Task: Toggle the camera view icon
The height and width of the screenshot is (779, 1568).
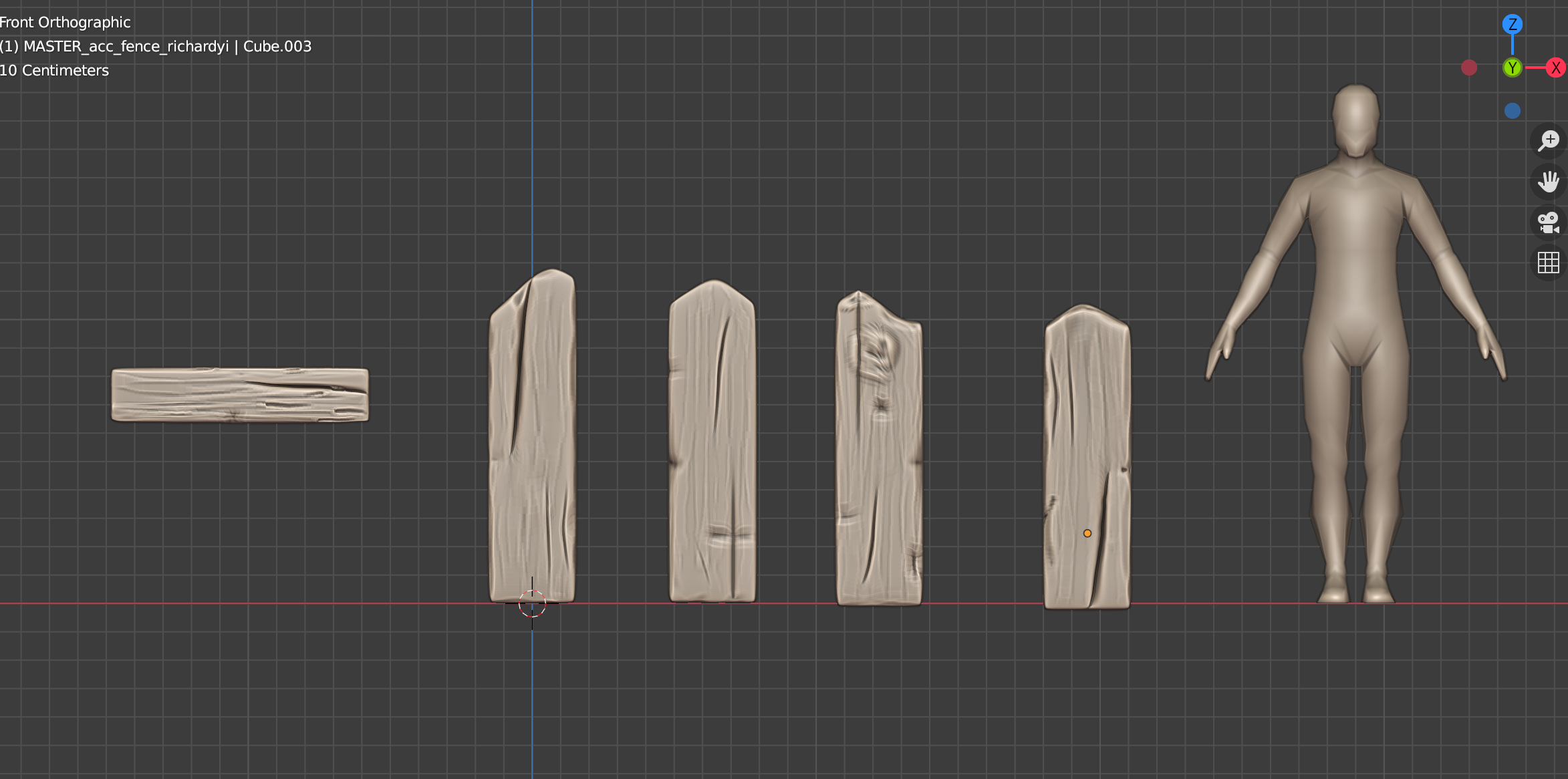Action: (1548, 222)
